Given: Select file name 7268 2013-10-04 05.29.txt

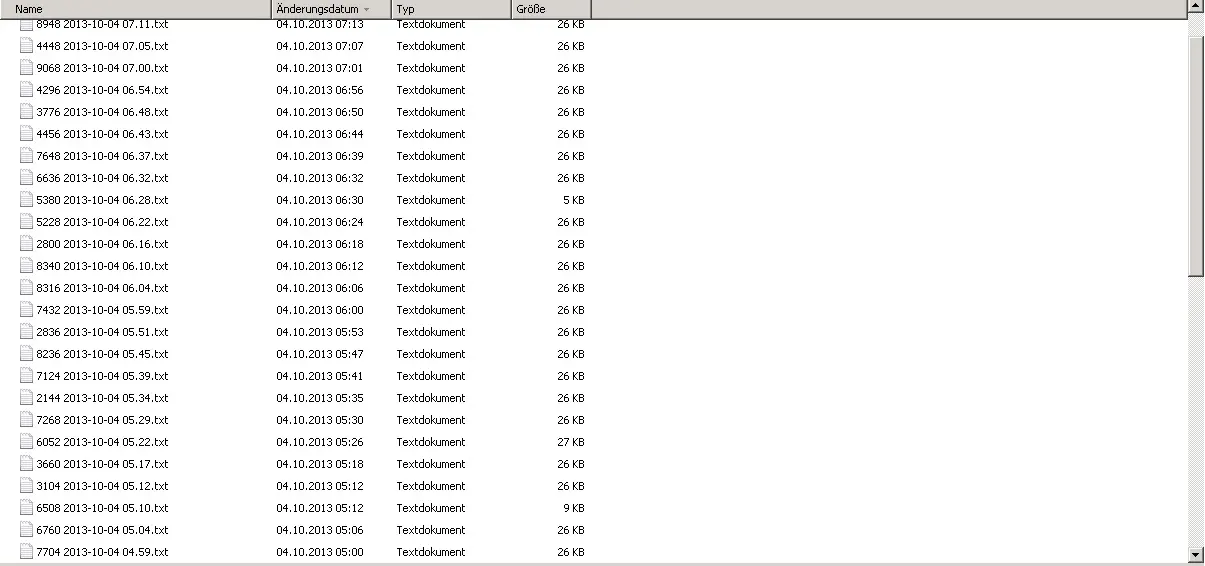Looking at the screenshot, I should (102, 420).
